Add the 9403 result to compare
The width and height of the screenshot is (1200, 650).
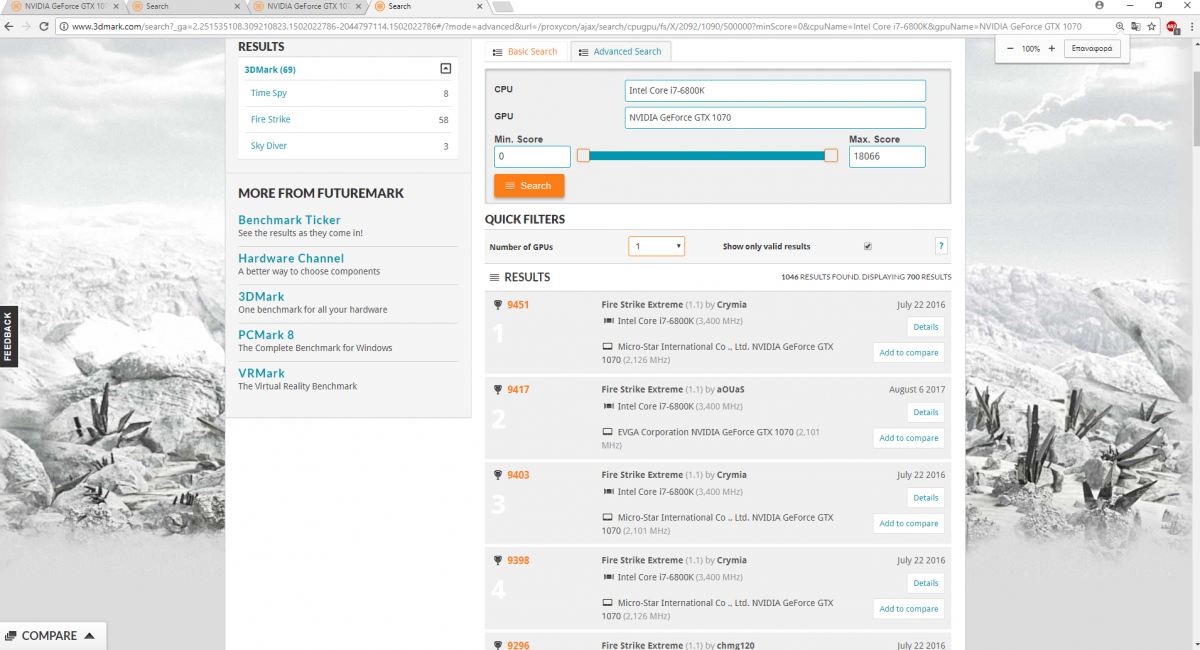pos(908,523)
